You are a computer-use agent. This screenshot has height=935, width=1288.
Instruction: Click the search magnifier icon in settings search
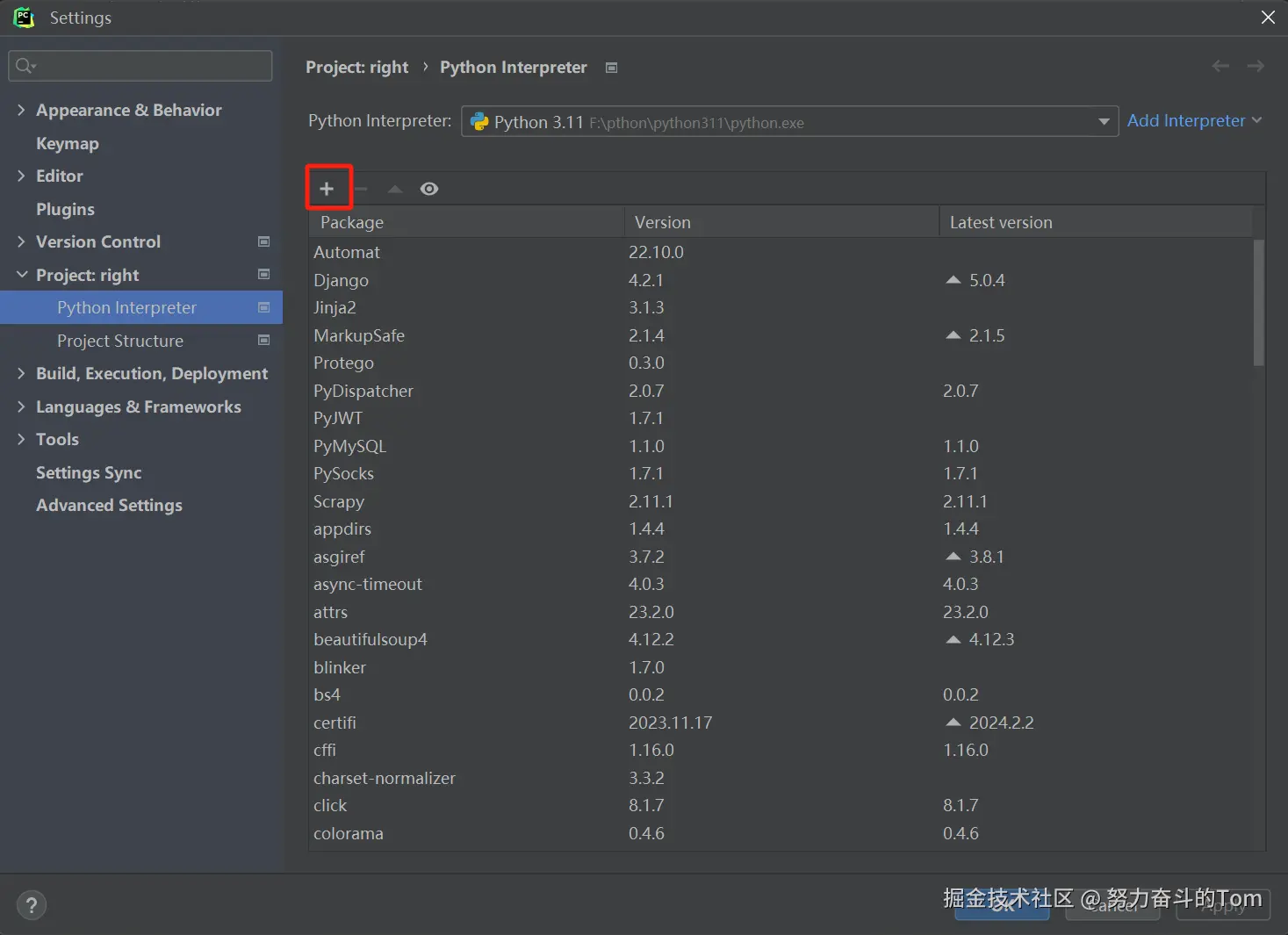pos(25,66)
